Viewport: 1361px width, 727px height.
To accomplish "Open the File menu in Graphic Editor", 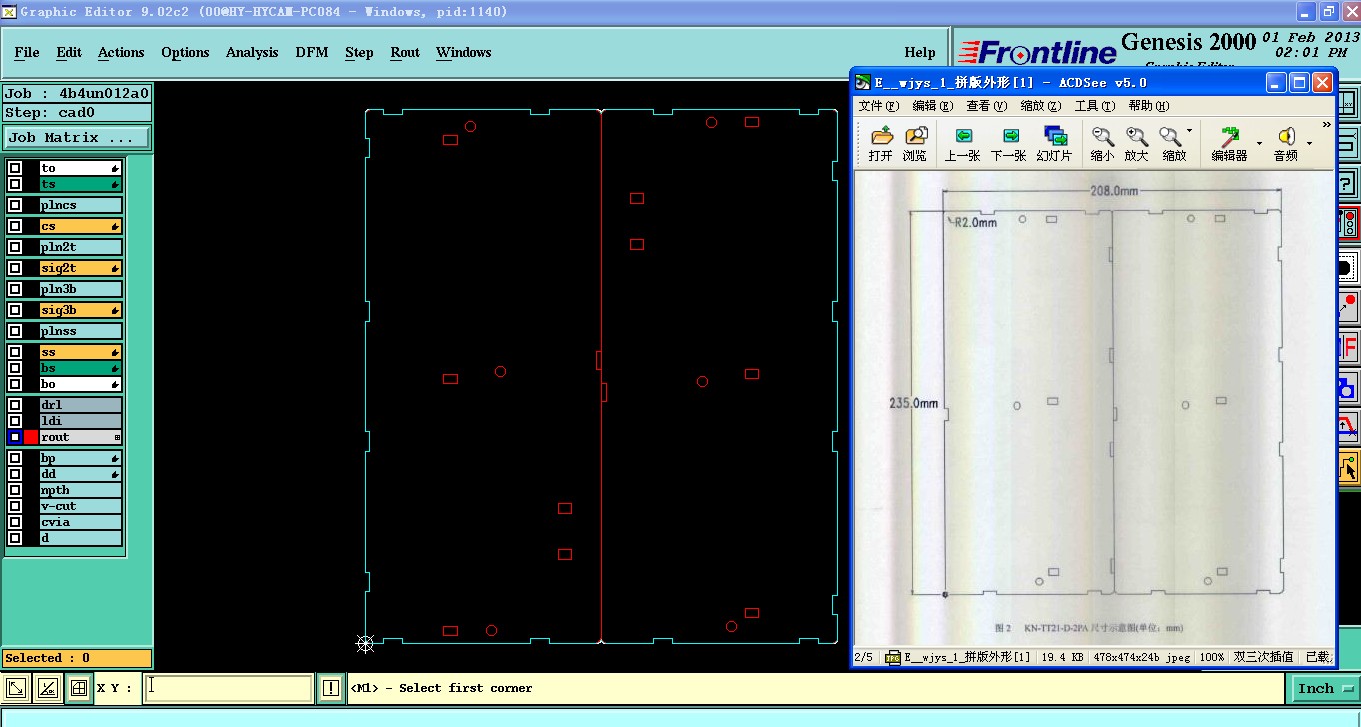I will [x=27, y=52].
